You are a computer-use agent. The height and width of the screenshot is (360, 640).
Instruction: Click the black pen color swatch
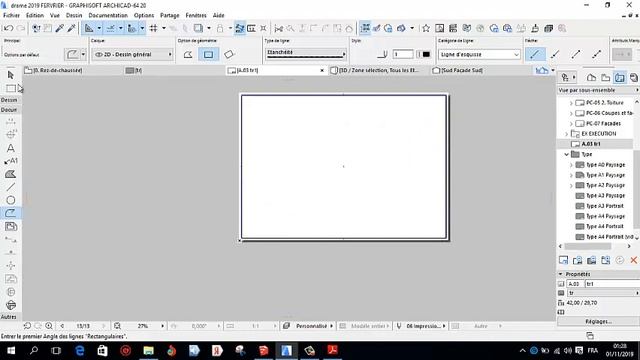click(x=426, y=54)
